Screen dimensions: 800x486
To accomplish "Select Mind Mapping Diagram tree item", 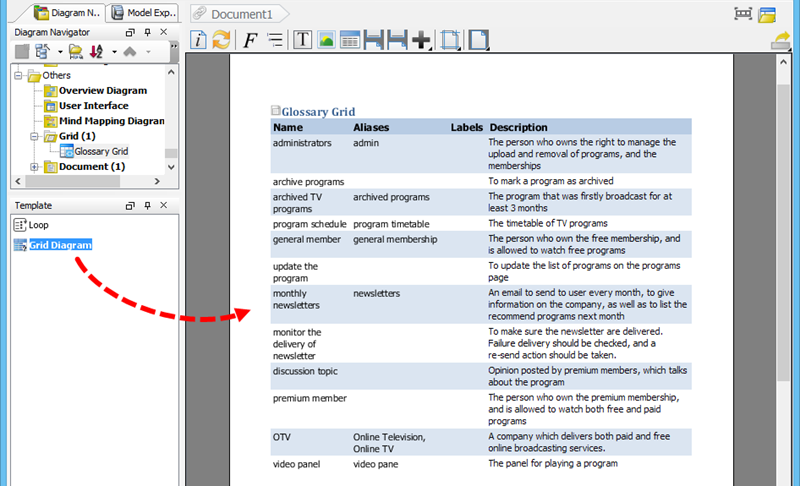I will tap(112, 121).
